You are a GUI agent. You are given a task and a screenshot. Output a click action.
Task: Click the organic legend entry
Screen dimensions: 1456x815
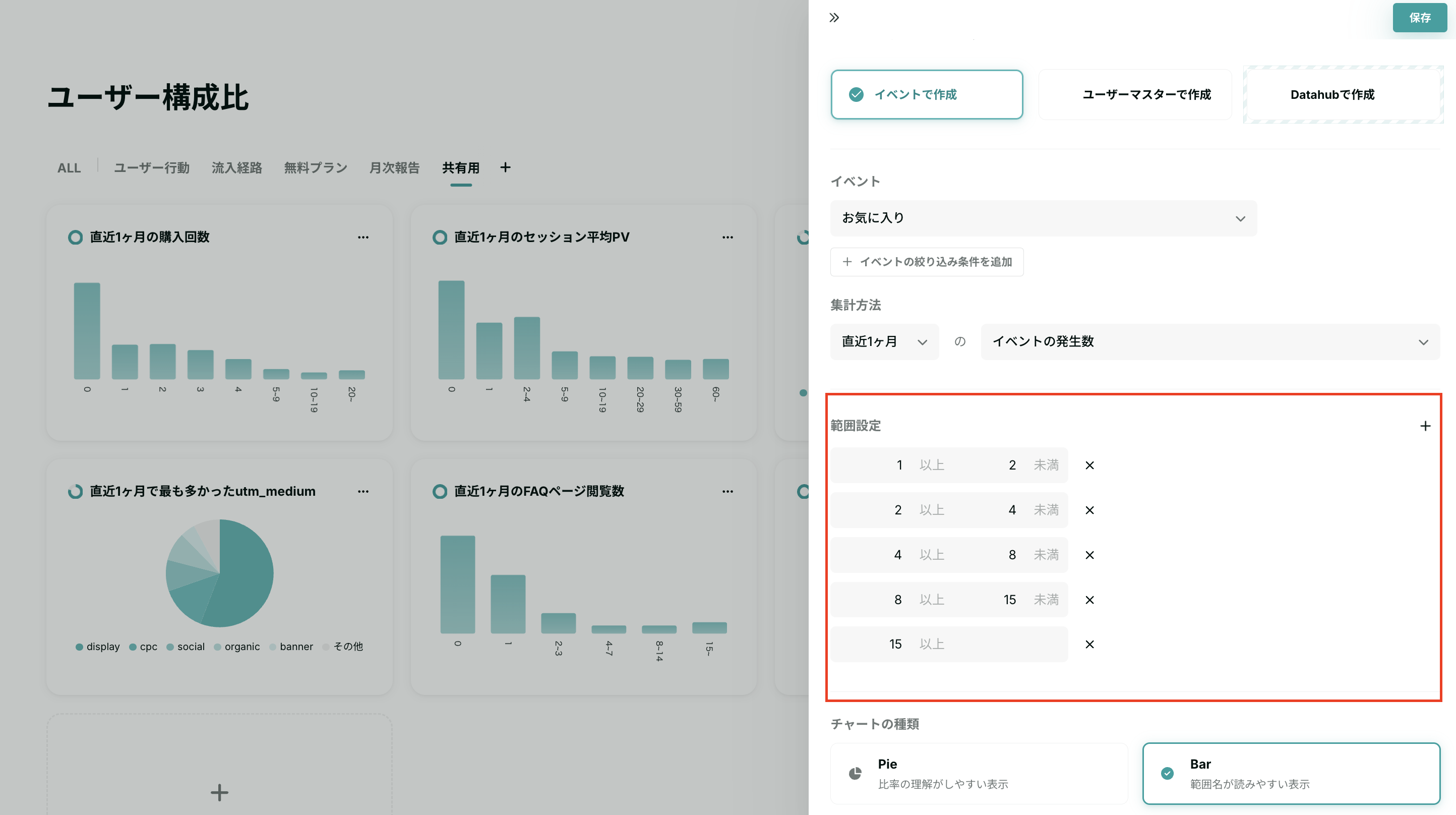pyautogui.click(x=237, y=647)
